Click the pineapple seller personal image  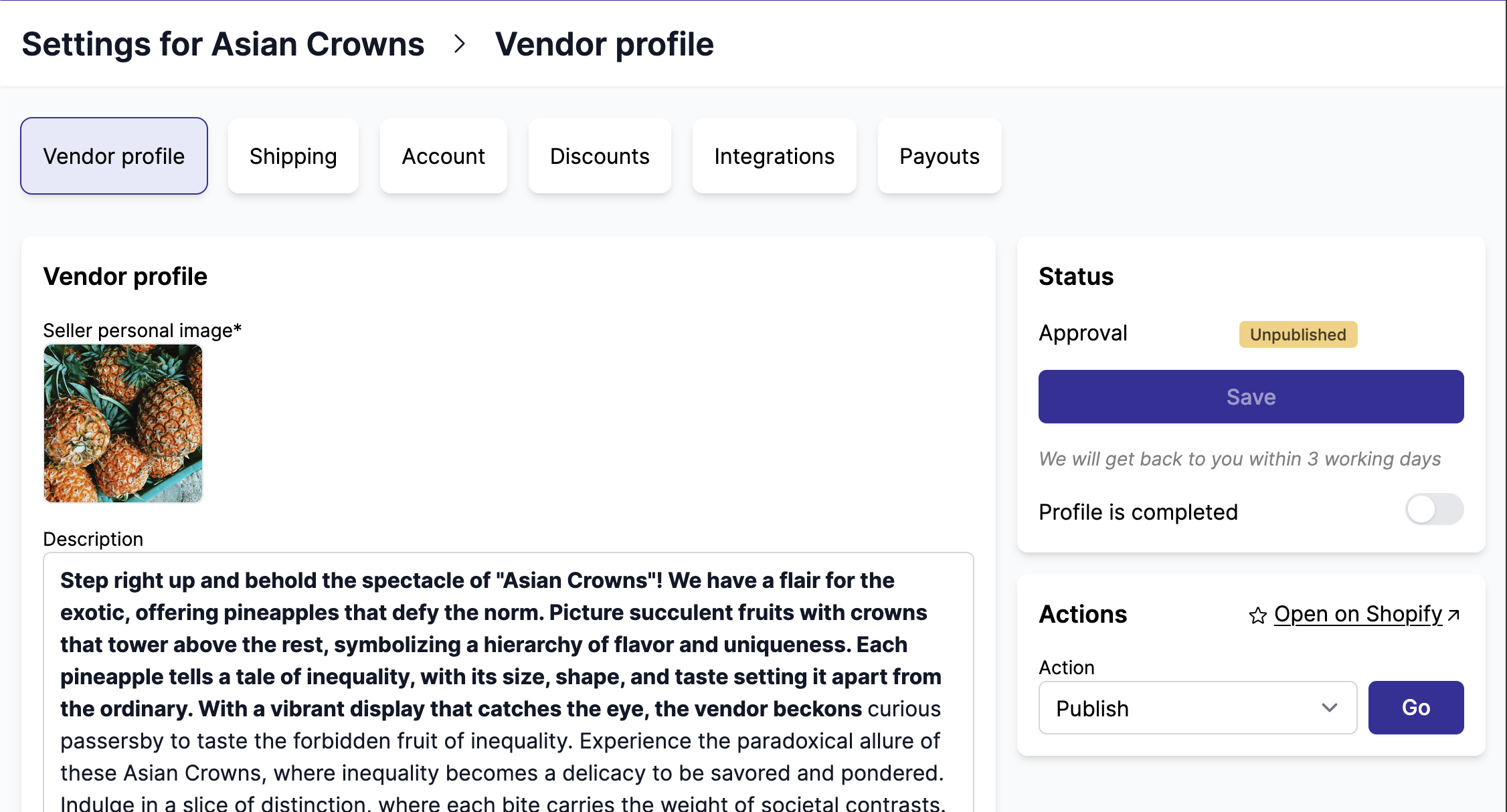coord(122,424)
